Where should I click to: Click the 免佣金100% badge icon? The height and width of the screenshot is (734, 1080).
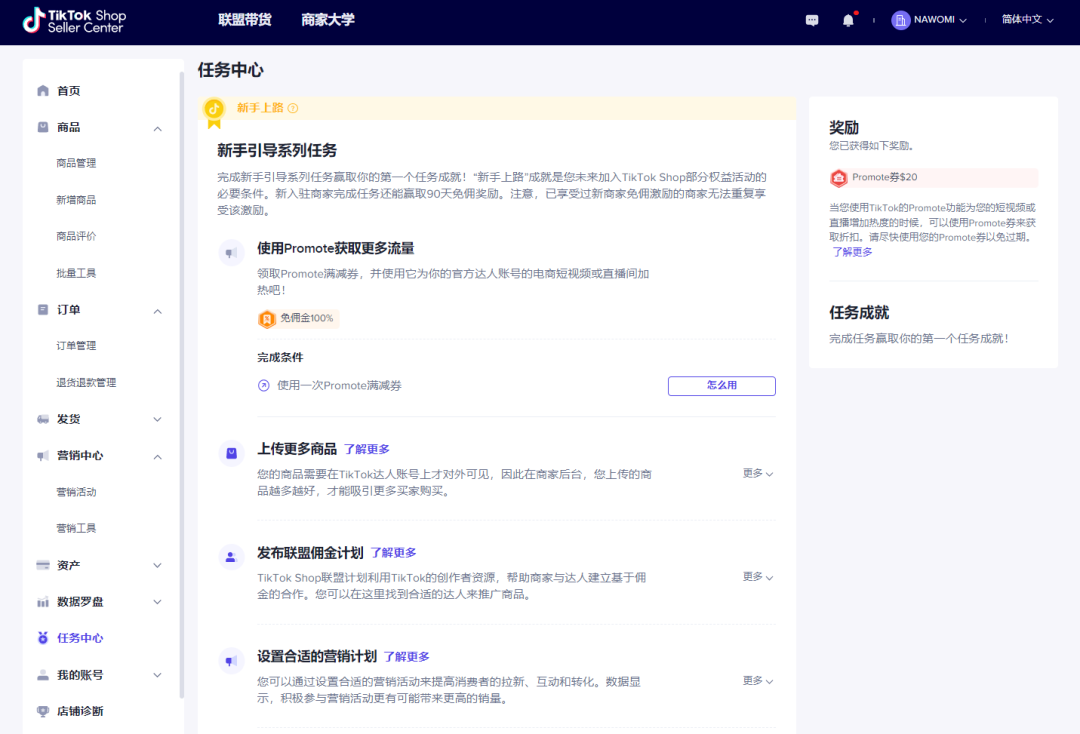coord(267,319)
